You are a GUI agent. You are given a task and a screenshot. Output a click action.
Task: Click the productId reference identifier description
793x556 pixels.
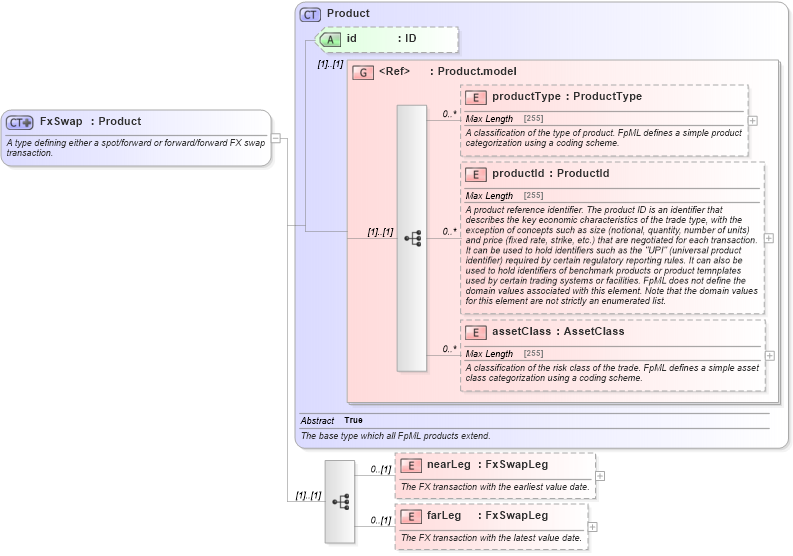(x=611, y=255)
